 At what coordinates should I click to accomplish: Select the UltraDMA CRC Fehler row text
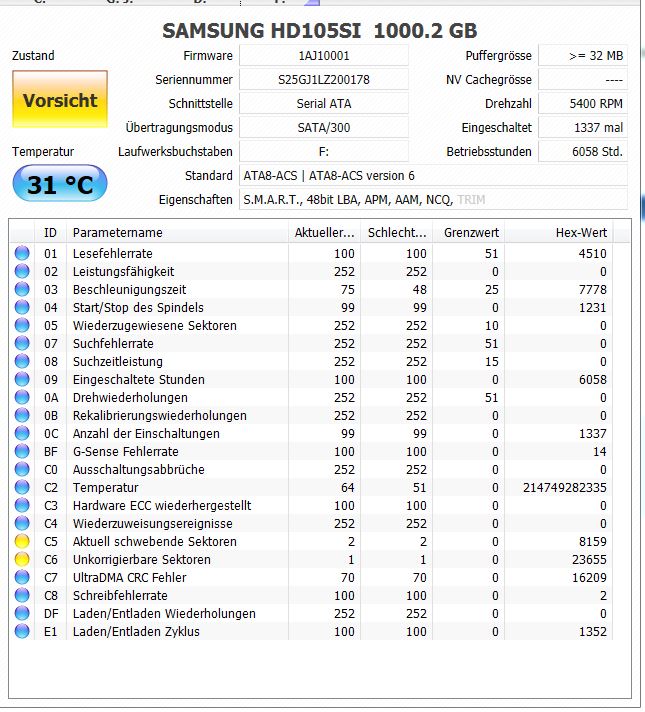tap(129, 578)
